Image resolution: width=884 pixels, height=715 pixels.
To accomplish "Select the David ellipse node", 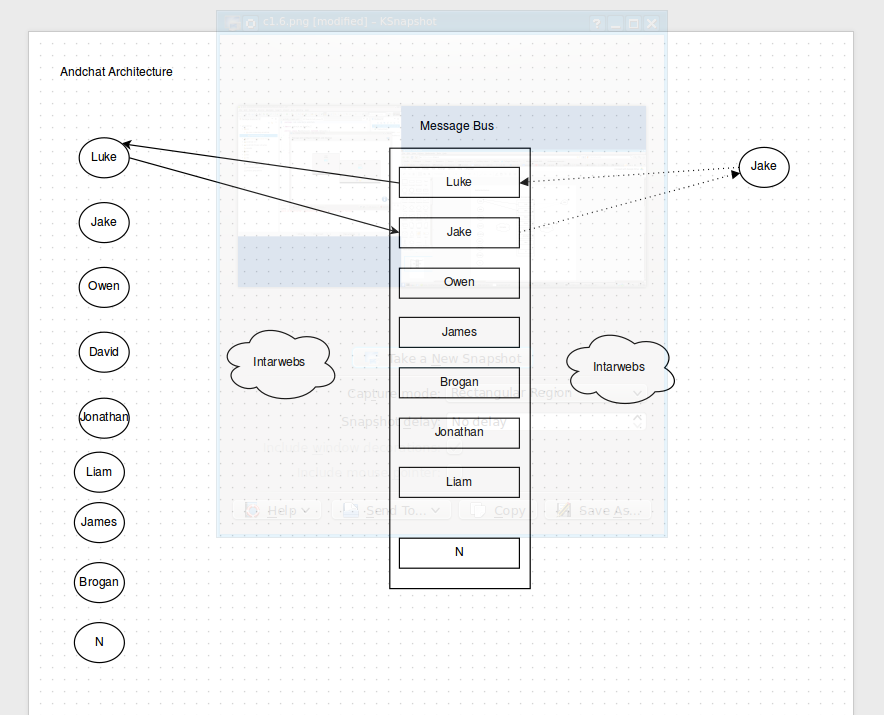I will coord(104,352).
